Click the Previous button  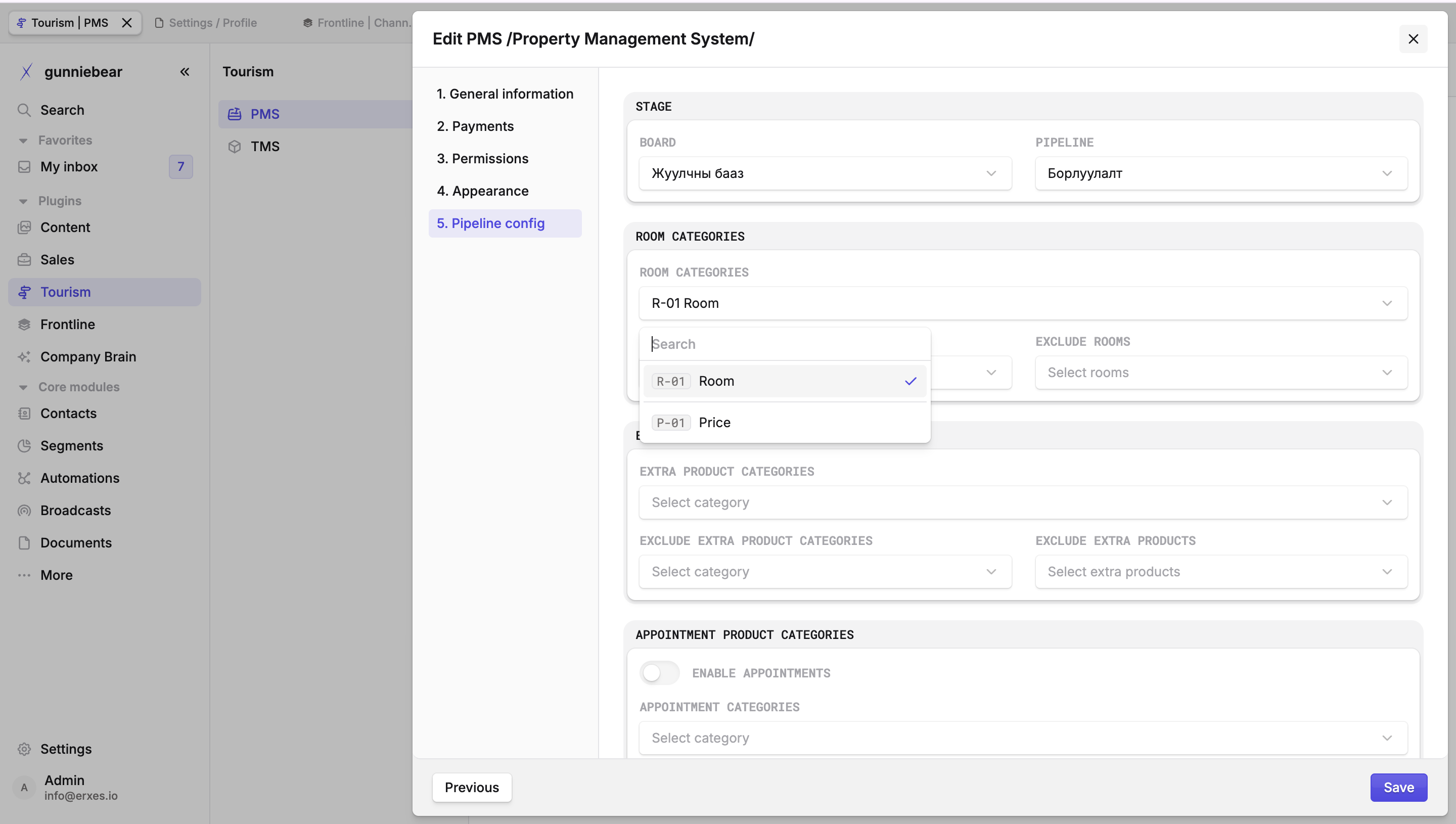pos(471,787)
